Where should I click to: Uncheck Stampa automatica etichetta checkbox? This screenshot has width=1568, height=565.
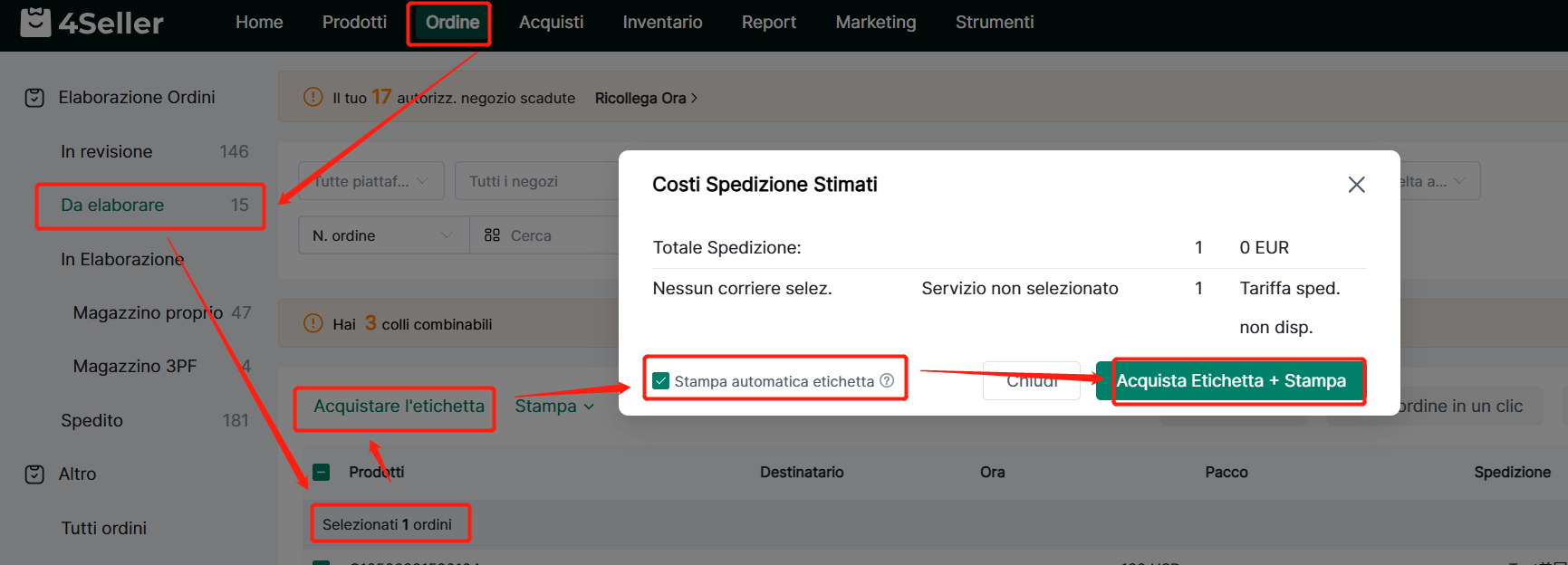click(x=661, y=381)
